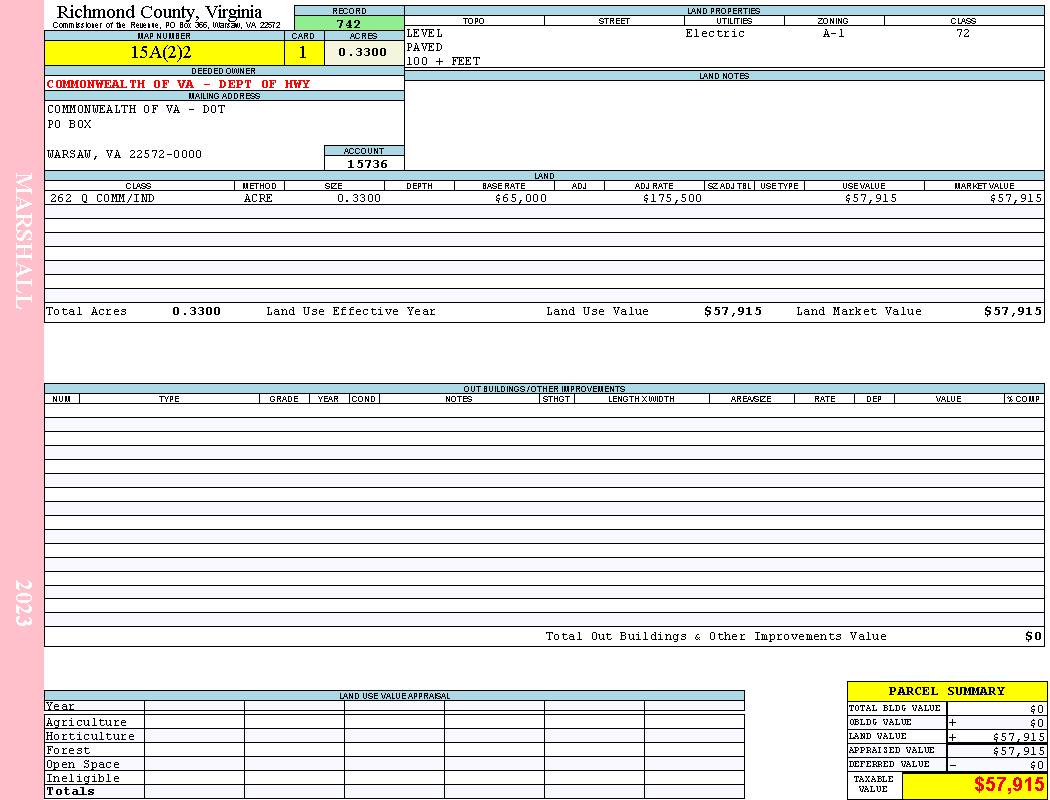Click WARSAW, VA 22572-0000 address line
The width and height of the screenshot is (1050, 800).
coord(124,155)
